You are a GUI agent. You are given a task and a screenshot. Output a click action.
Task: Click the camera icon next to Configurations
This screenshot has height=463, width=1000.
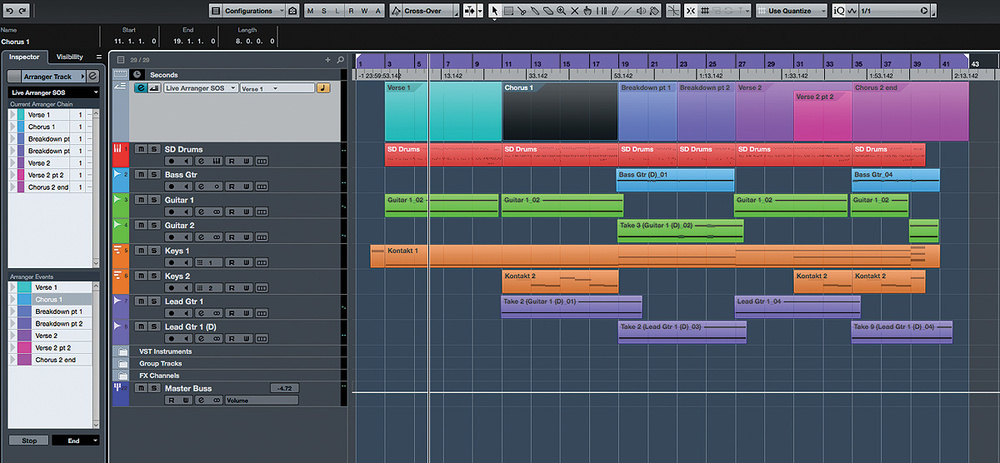[x=292, y=11]
